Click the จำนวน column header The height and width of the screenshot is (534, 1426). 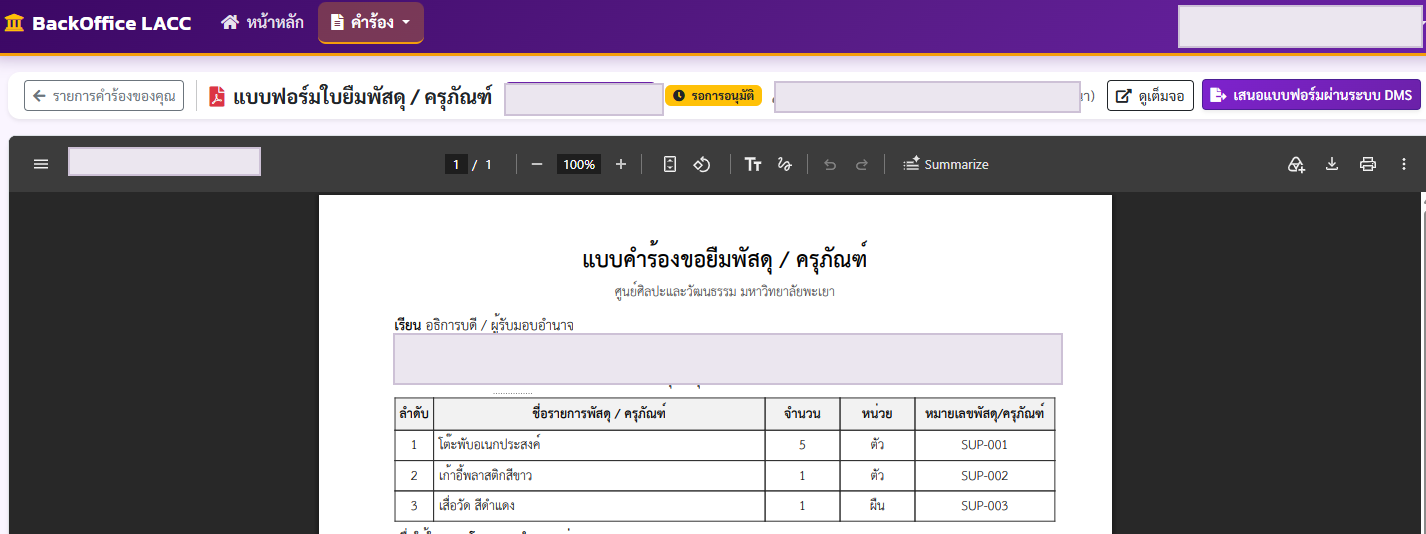802,413
